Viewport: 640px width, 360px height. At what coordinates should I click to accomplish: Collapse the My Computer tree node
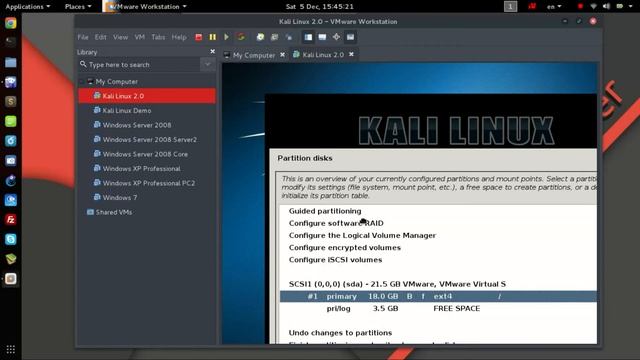(x=82, y=82)
